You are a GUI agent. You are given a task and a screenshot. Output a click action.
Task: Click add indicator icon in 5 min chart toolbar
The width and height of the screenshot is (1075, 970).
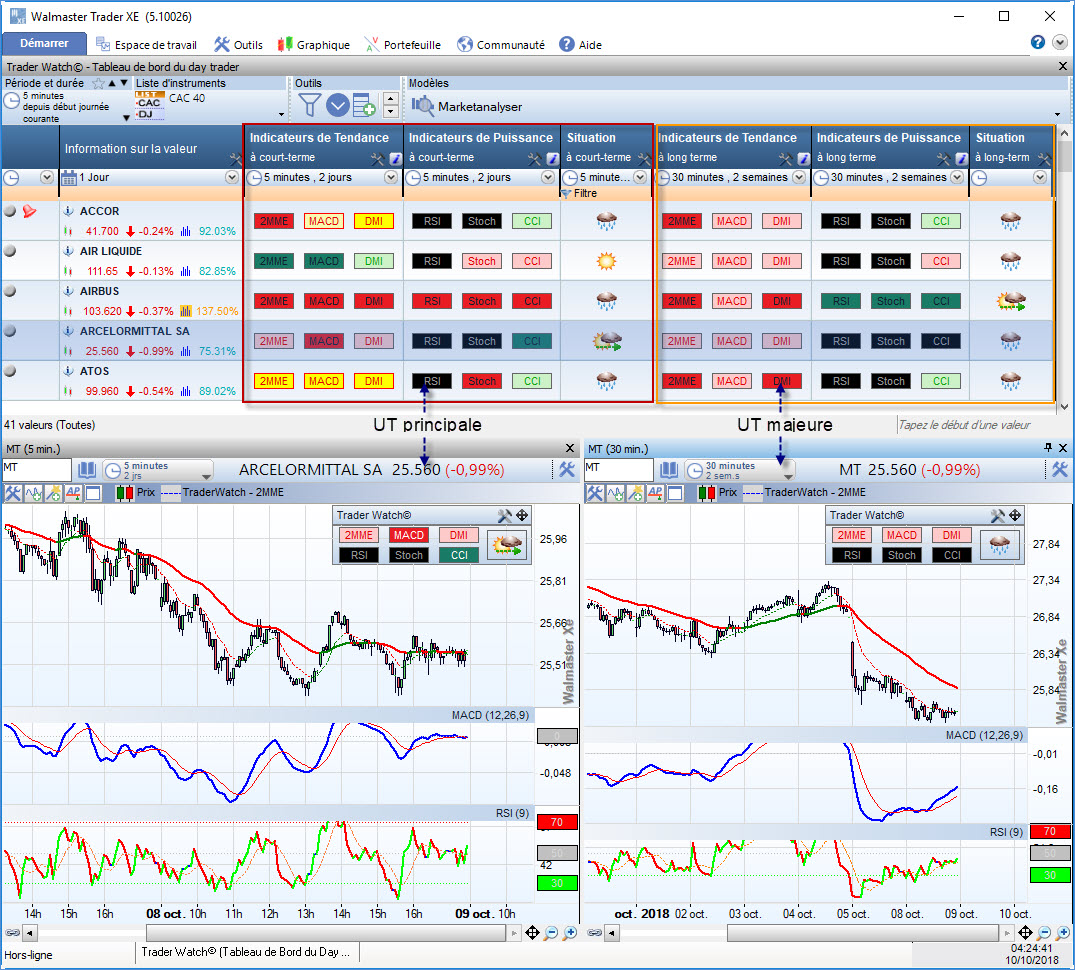pyautogui.click(x=33, y=492)
